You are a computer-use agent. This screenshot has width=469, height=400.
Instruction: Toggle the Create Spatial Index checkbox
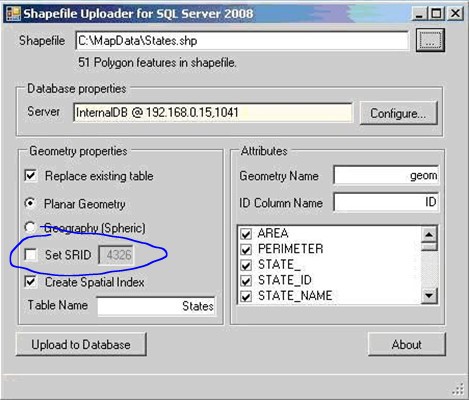coord(31,282)
